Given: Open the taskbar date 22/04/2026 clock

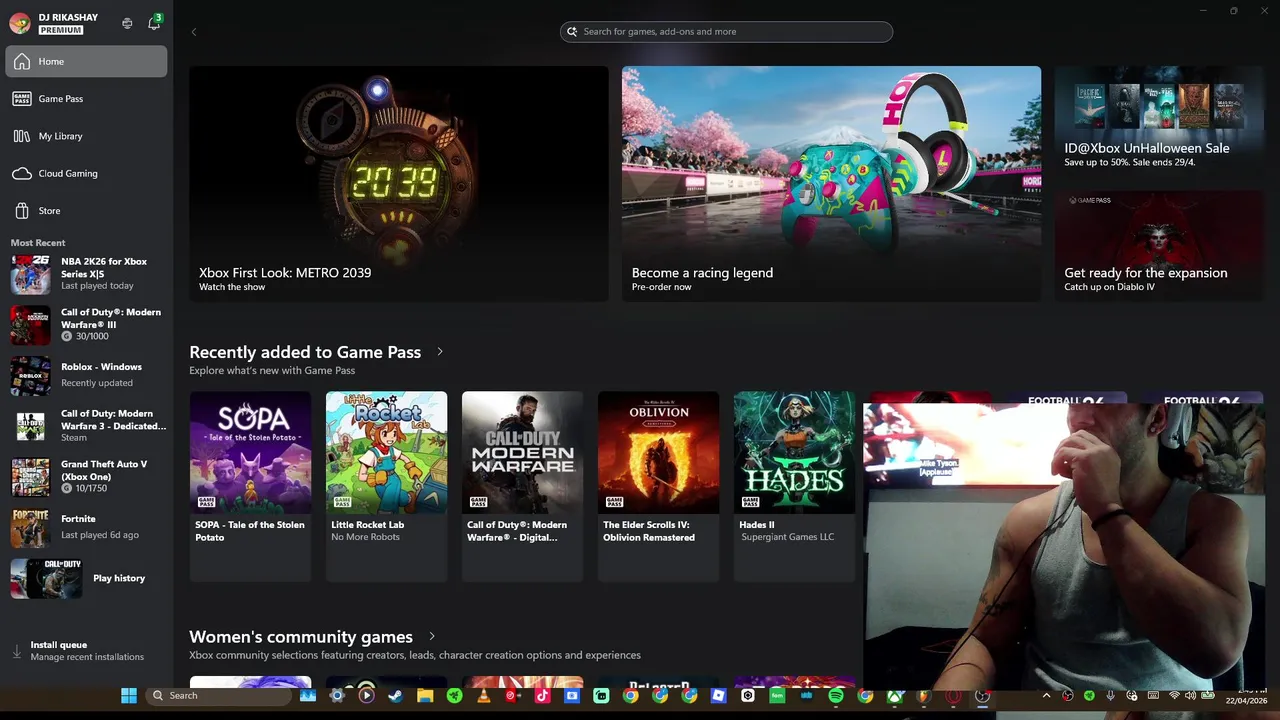Looking at the screenshot, I should (1246, 700).
